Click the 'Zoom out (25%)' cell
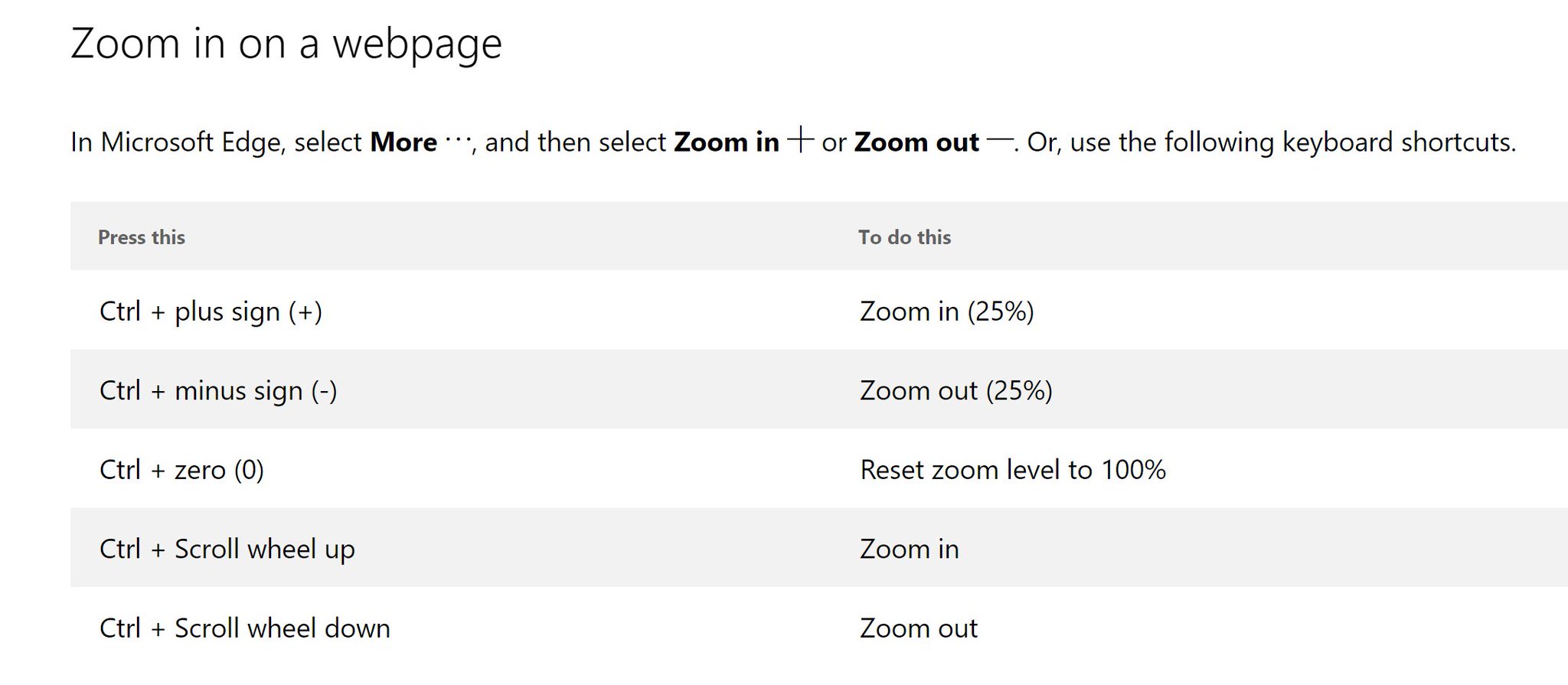1568x685 pixels. coord(955,391)
